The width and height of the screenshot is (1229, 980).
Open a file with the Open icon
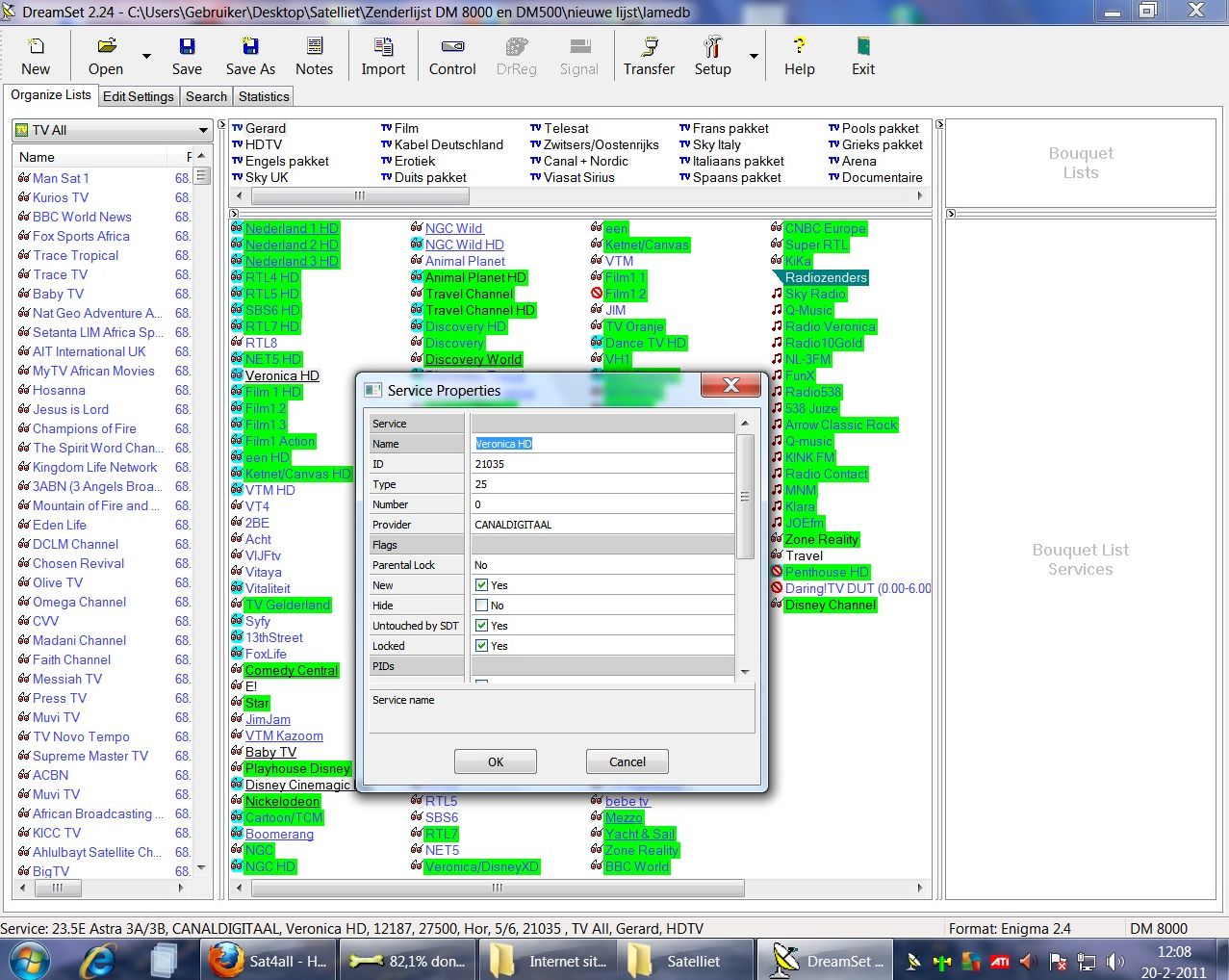point(106,57)
